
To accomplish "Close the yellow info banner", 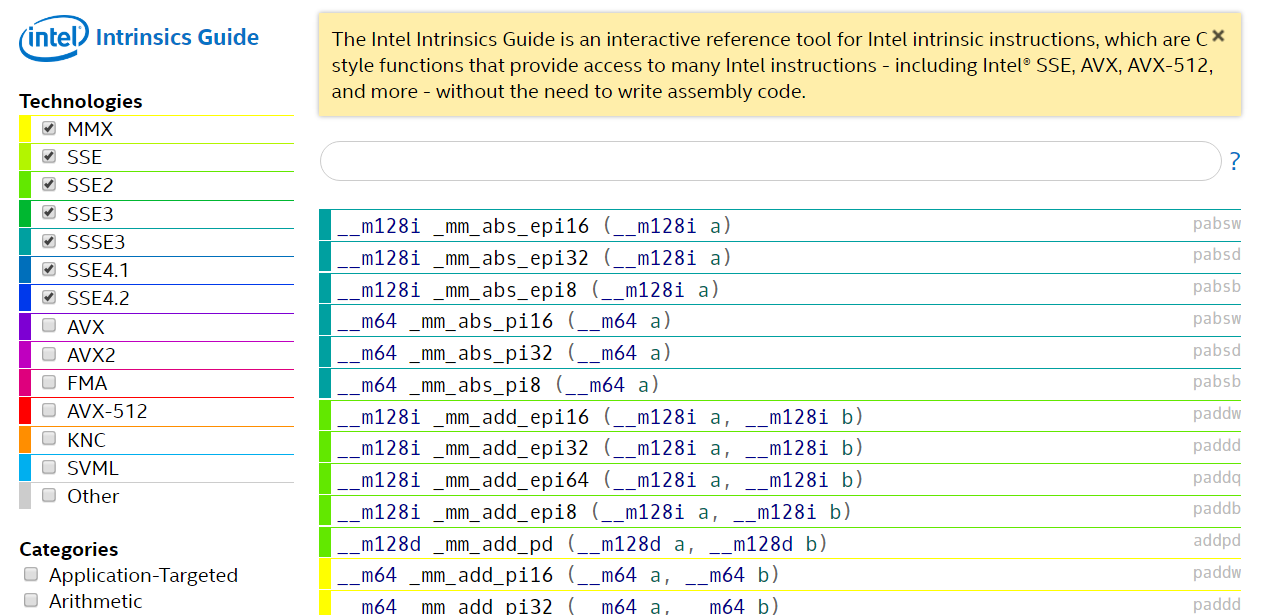I will [x=1218, y=35].
